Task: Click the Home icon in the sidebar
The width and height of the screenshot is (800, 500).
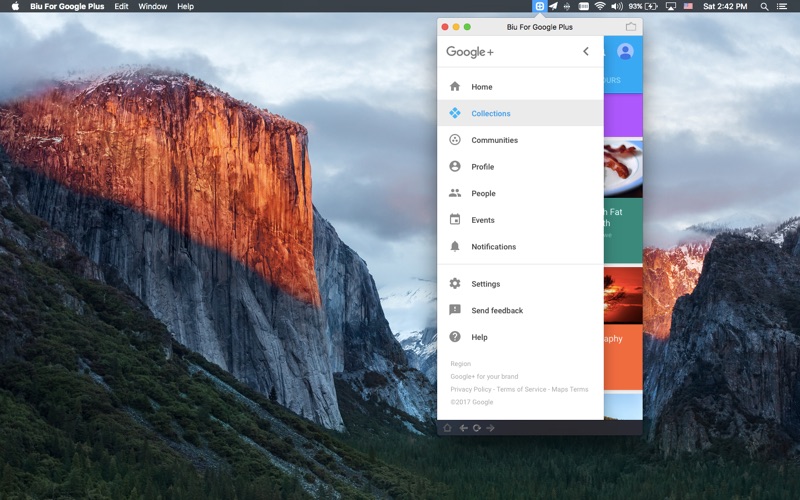Action: pyautogui.click(x=455, y=87)
